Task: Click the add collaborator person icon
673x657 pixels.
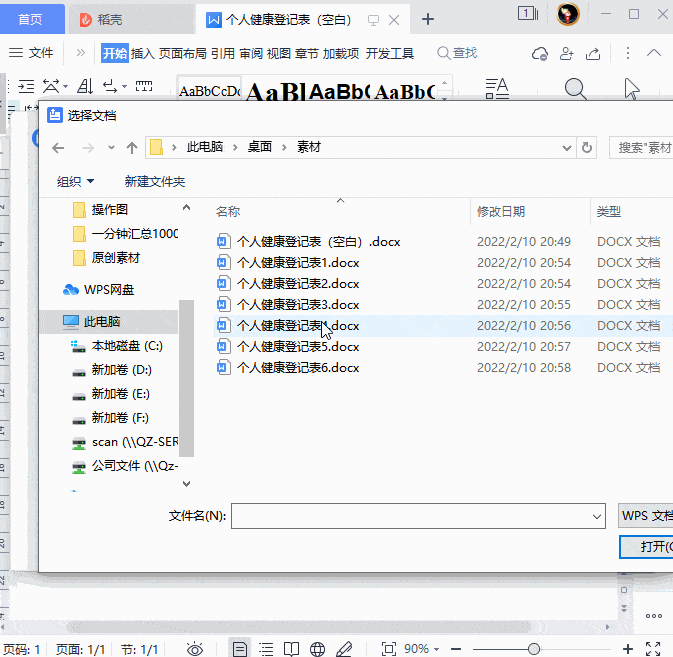Action: 567,54
